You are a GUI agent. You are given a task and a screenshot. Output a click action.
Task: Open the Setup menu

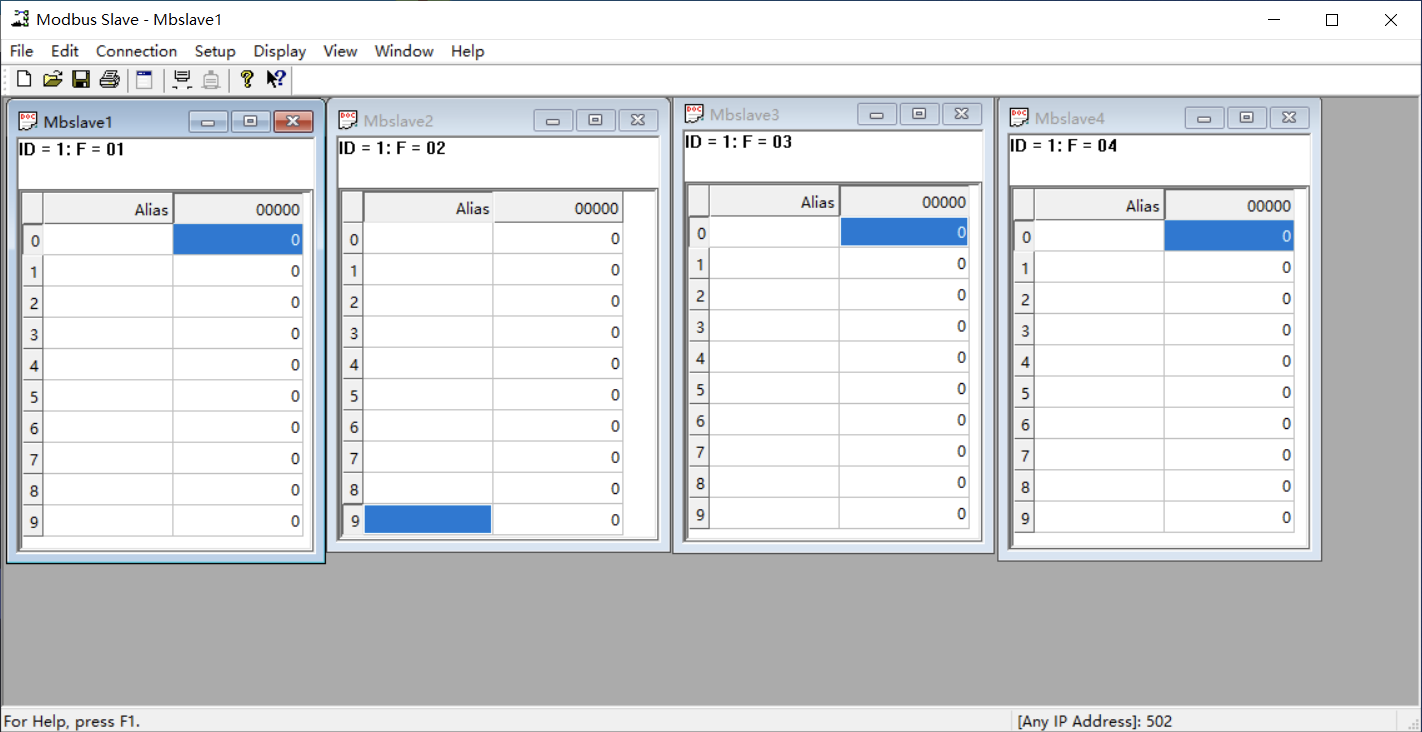pyautogui.click(x=215, y=51)
